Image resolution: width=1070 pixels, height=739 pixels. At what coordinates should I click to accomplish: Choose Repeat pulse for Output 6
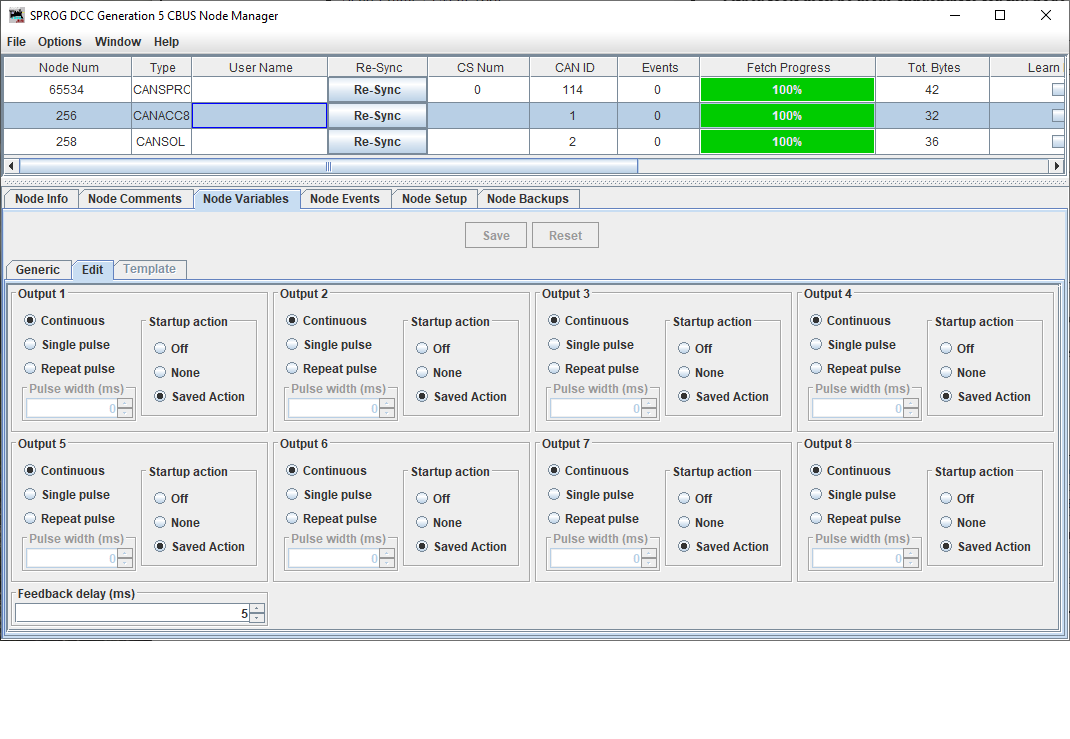[292, 518]
